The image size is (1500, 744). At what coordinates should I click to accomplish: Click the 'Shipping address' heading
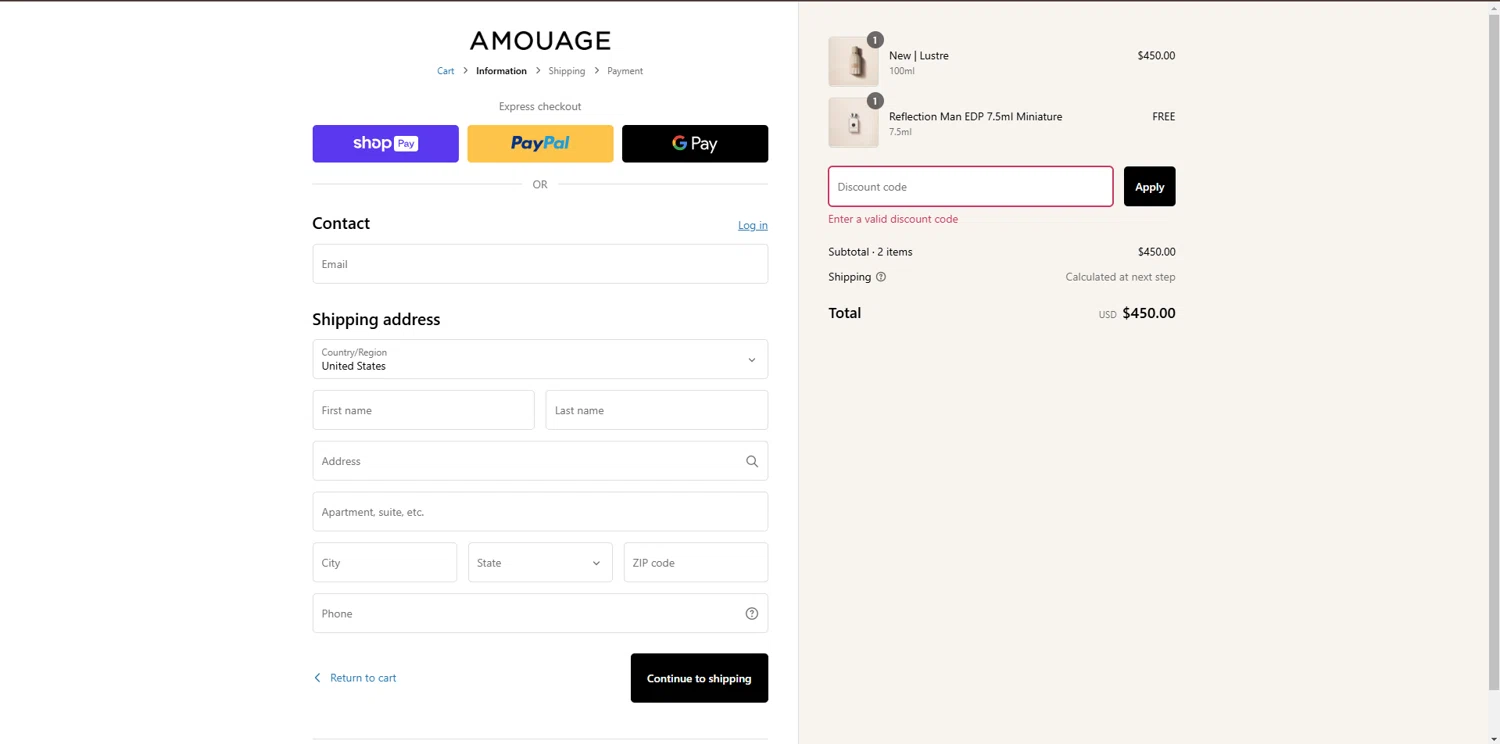(x=376, y=319)
